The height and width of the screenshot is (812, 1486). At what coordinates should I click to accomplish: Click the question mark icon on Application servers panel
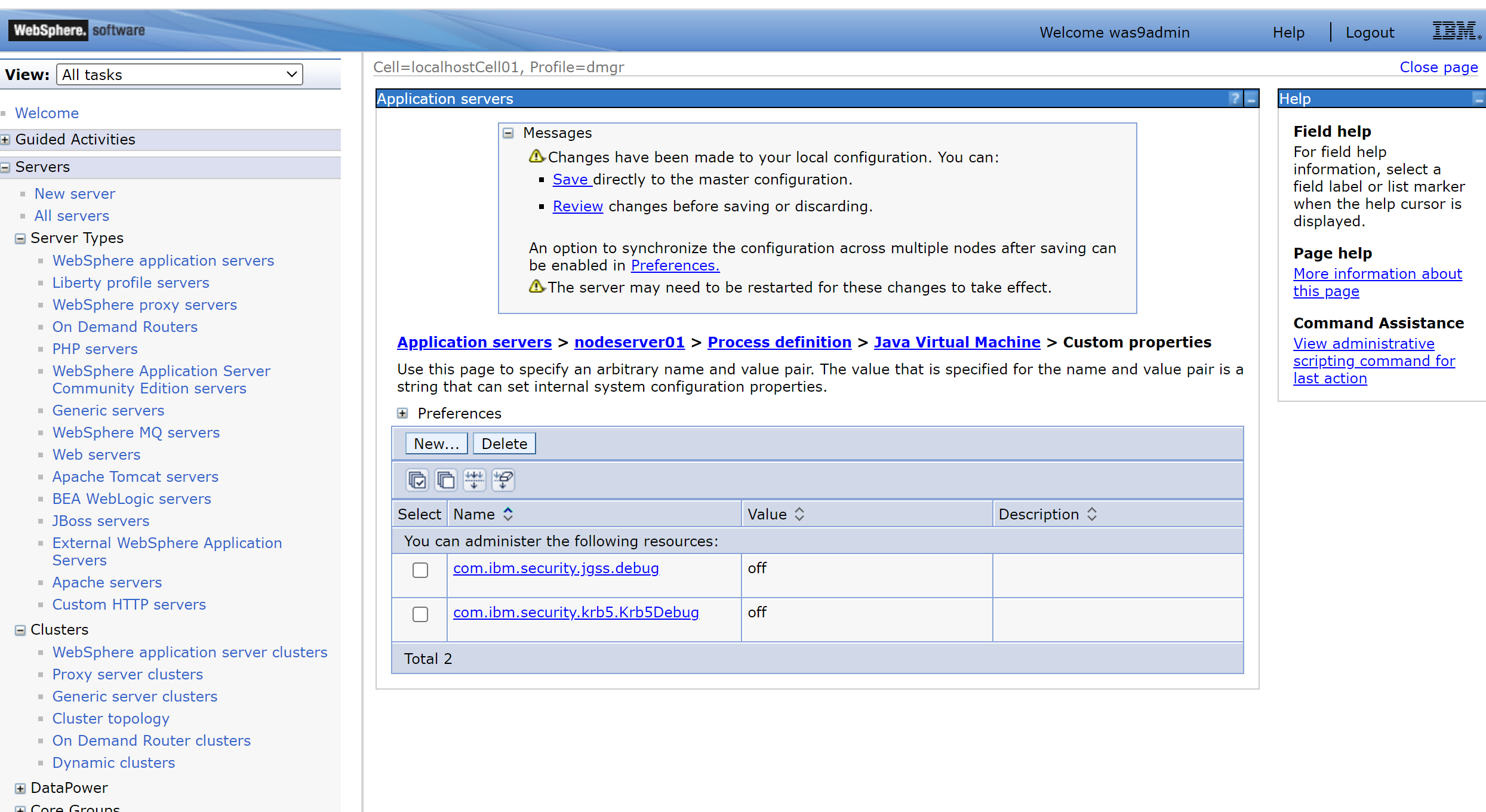pyautogui.click(x=1235, y=99)
